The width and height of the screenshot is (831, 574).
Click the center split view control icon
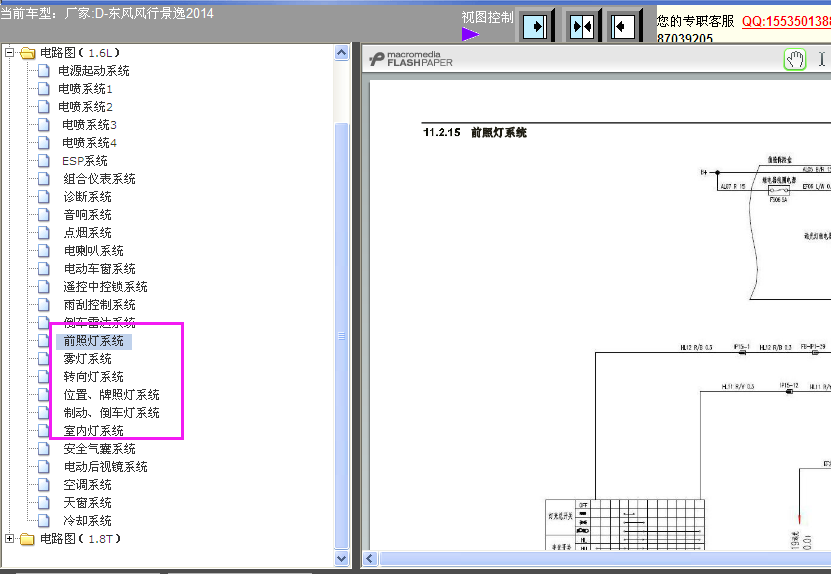click(581, 26)
